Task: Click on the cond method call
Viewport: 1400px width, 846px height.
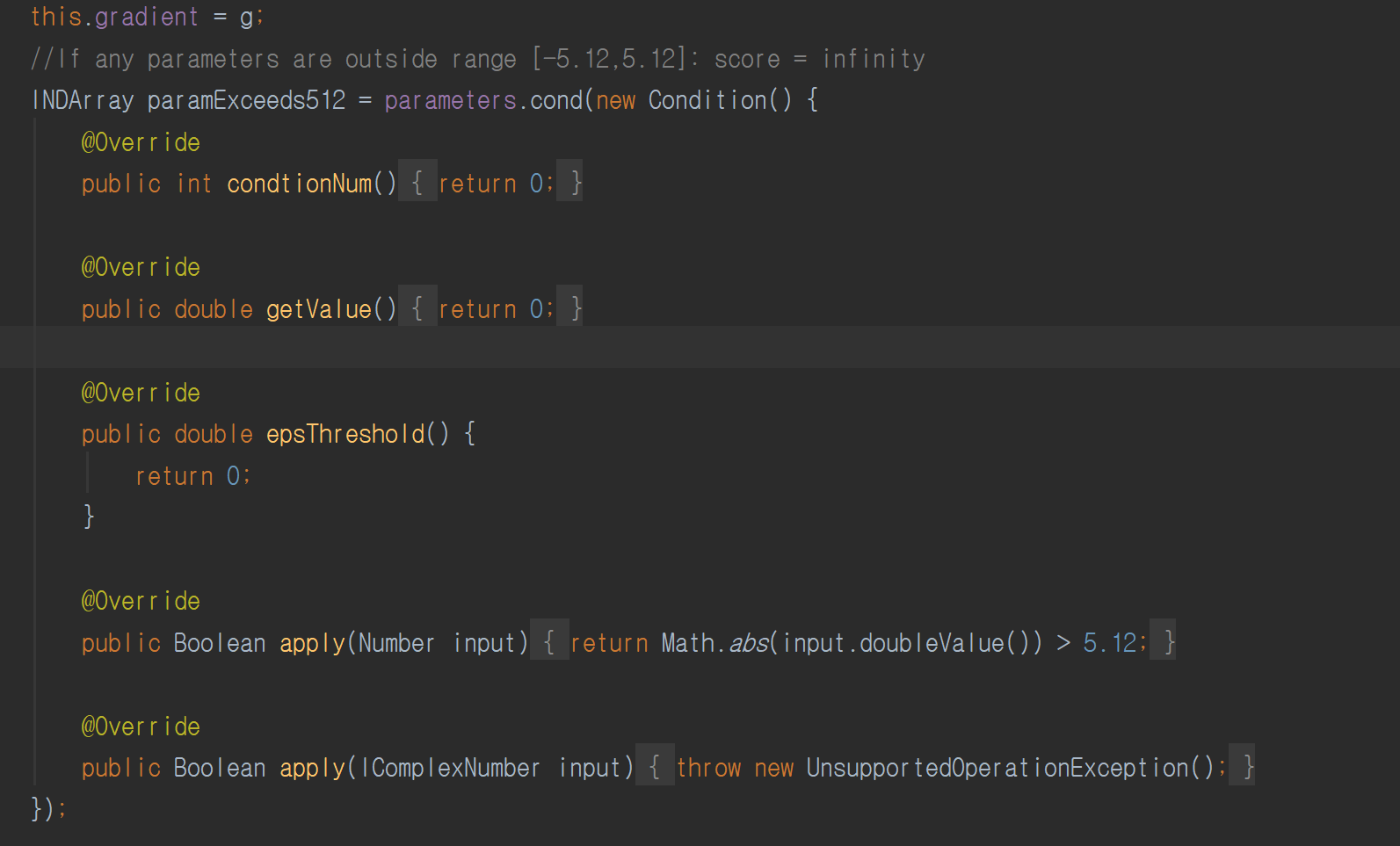Action: coord(555,100)
